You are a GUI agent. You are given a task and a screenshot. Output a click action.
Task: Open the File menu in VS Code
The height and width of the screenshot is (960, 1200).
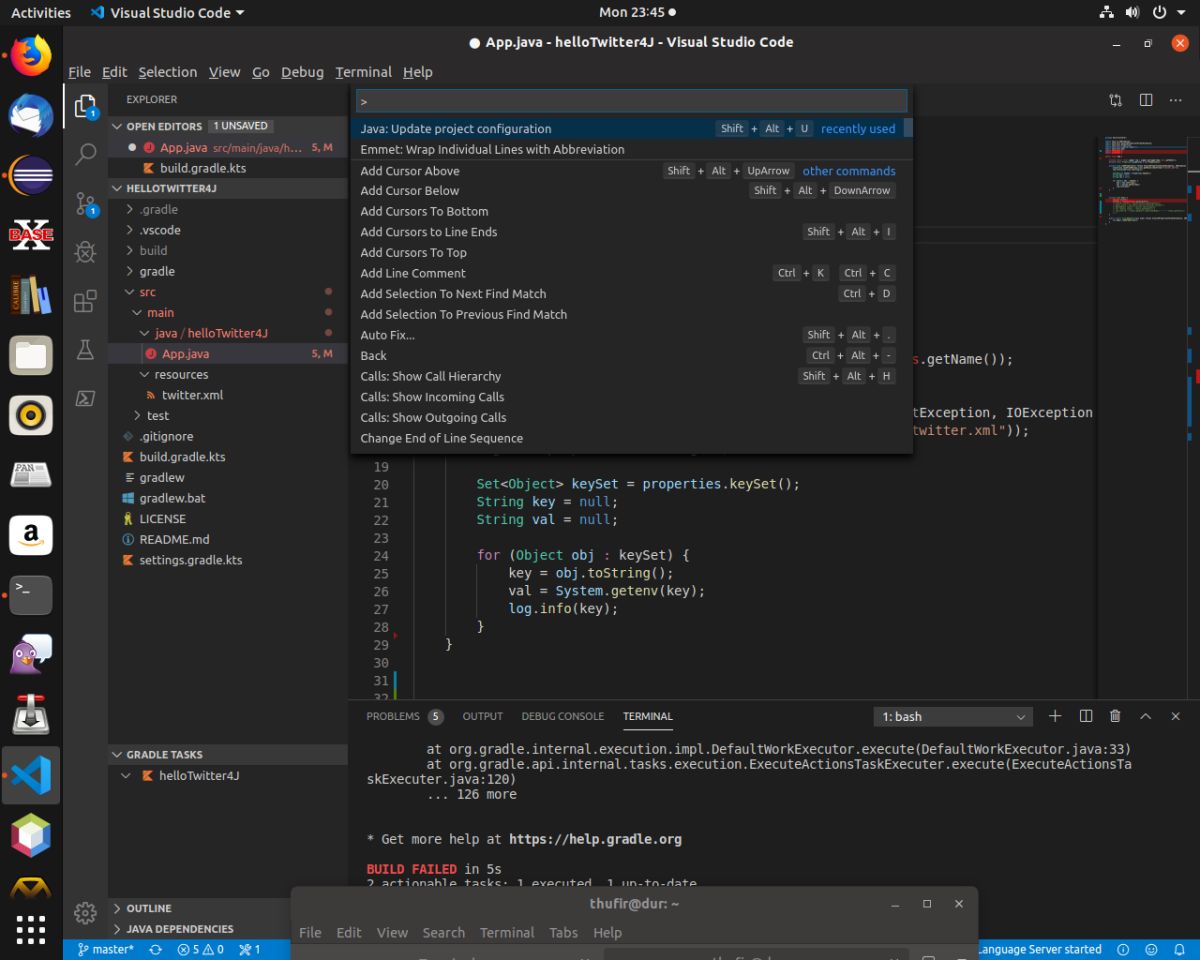(x=80, y=72)
